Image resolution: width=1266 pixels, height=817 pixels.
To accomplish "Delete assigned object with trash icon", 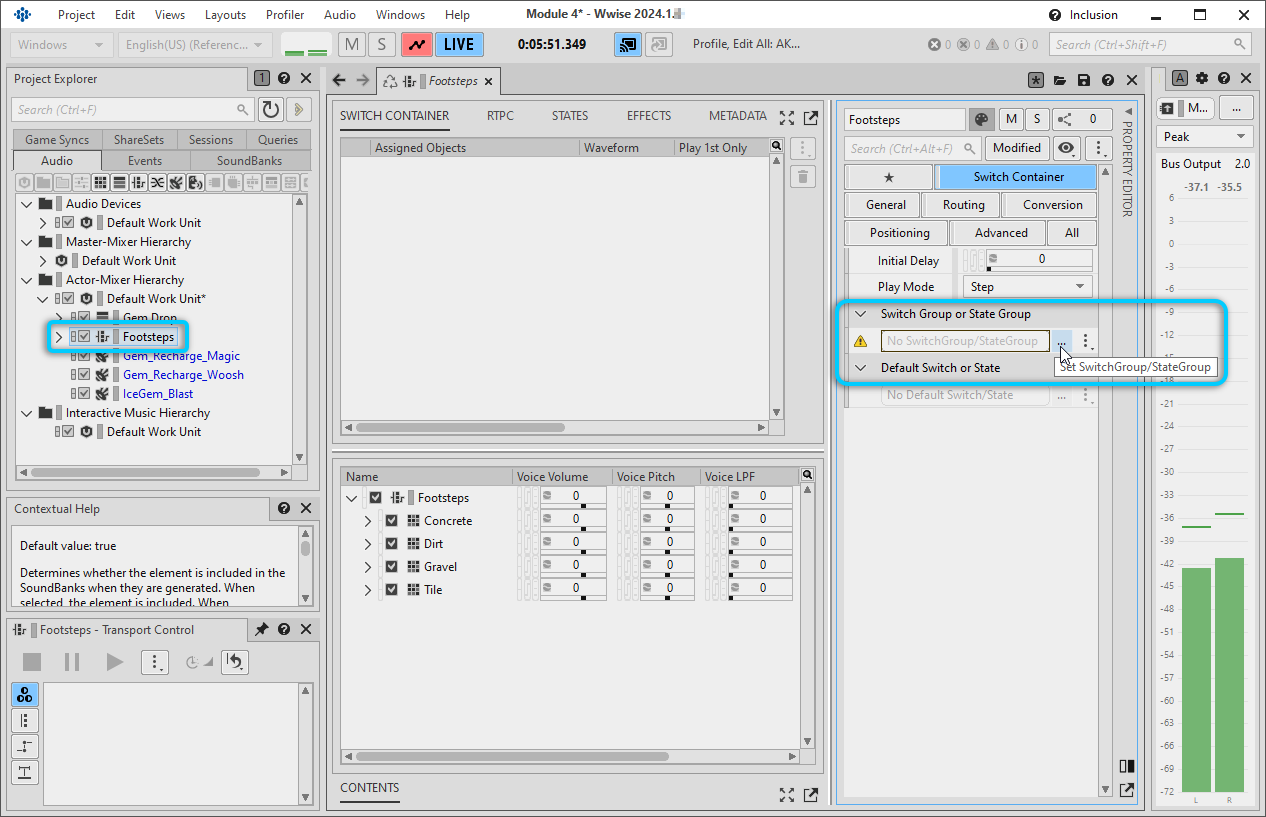I will (802, 177).
